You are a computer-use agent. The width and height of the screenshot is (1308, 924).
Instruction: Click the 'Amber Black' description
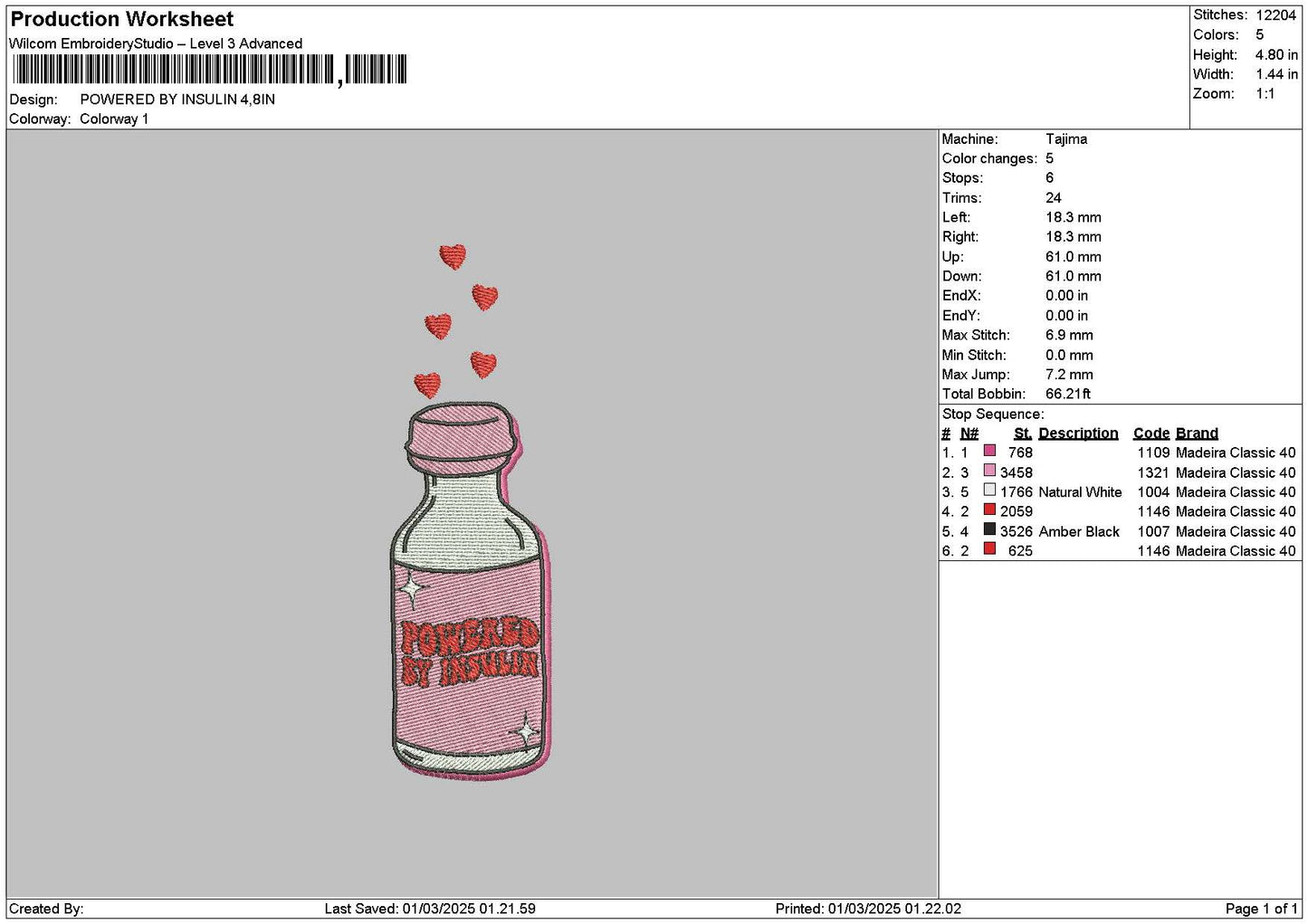[1079, 532]
